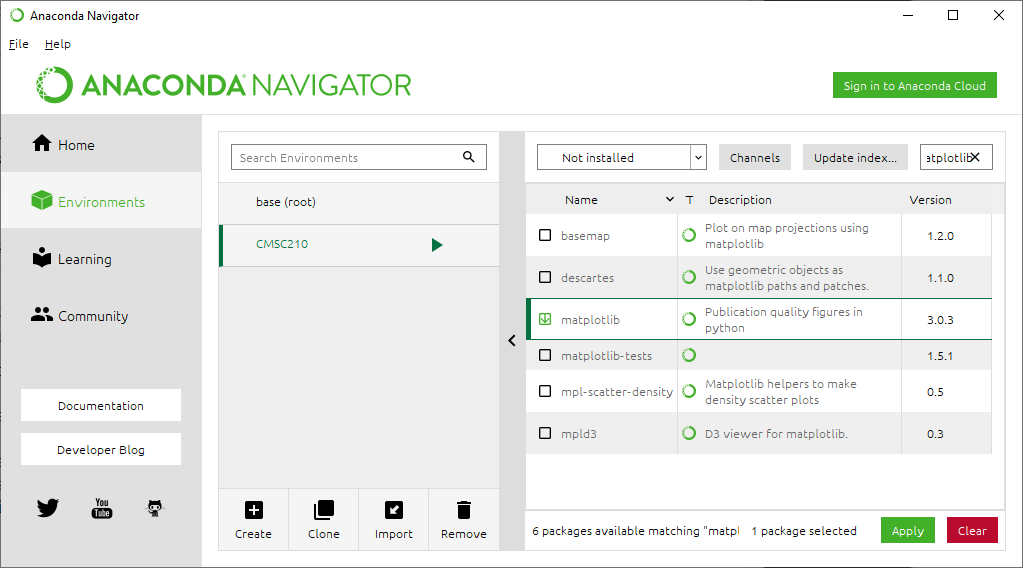
Task: Click the Channels button
Action: pos(755,157)
